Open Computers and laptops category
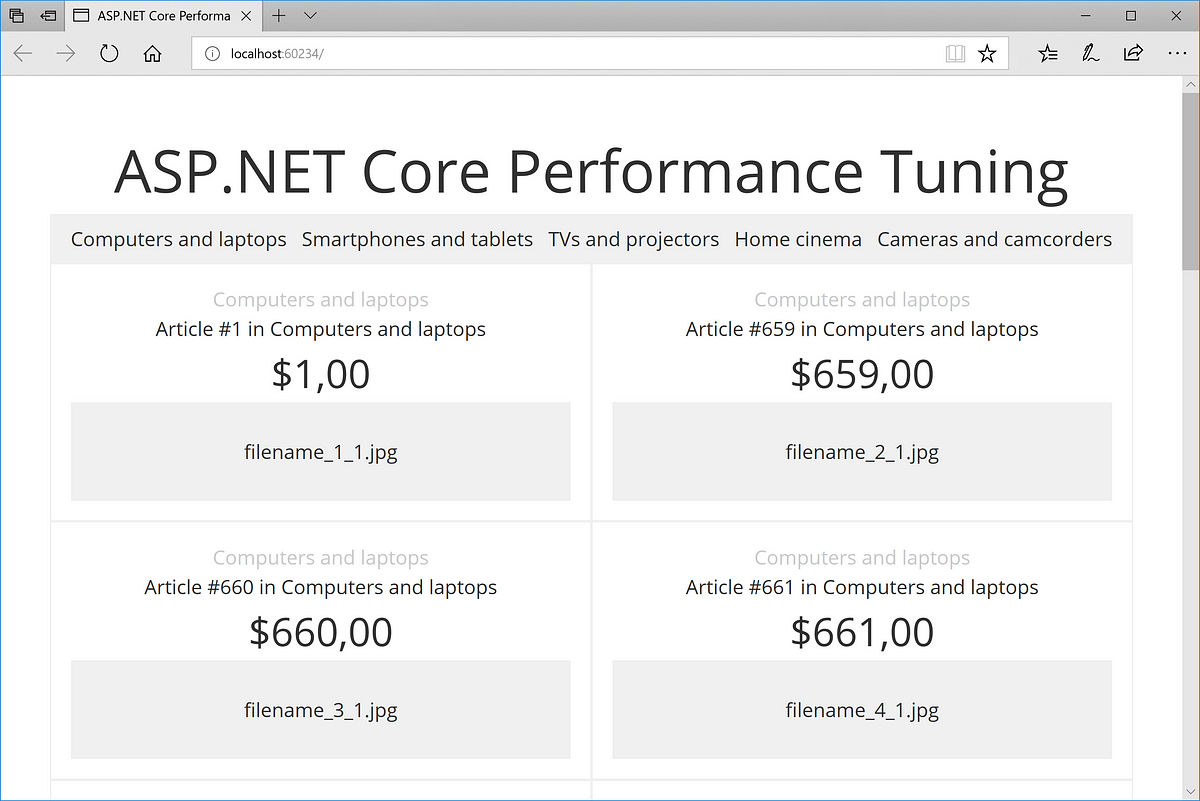The height and width of the screenshot is (801, 1200). tap(179, 240)
